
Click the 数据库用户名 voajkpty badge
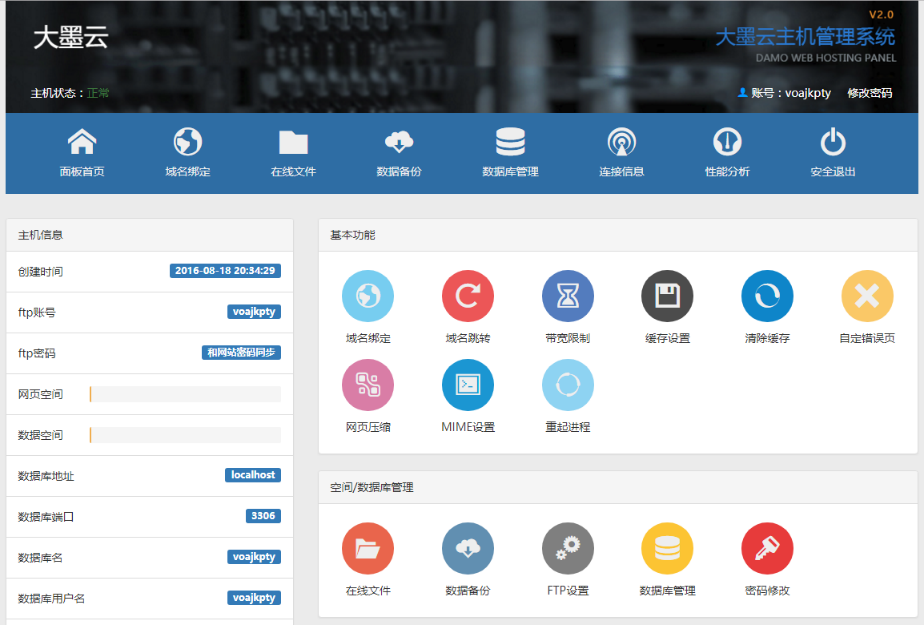(254, 597)
